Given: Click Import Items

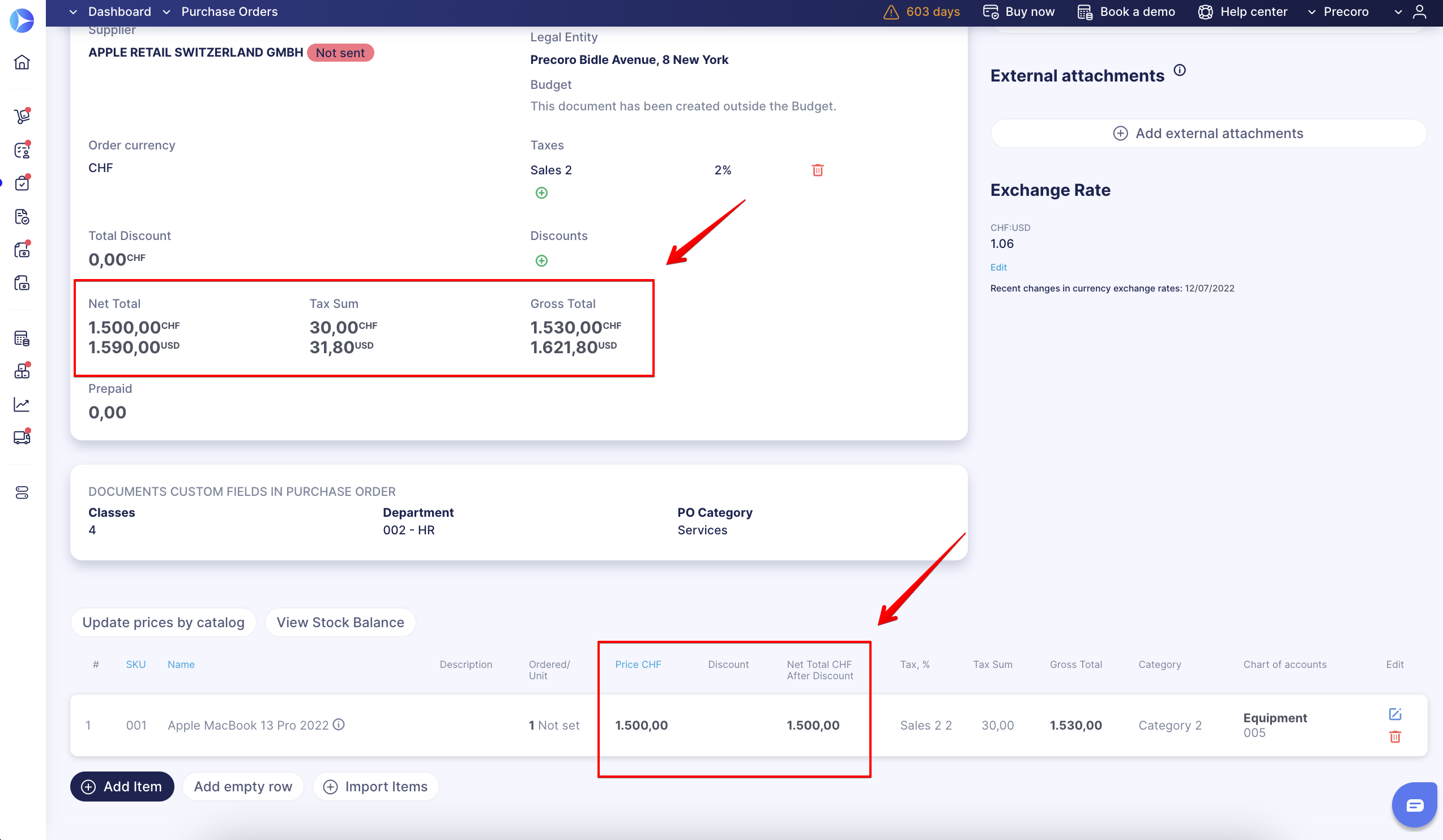Looking at the screenshot, I should click(x=375, y=786).
